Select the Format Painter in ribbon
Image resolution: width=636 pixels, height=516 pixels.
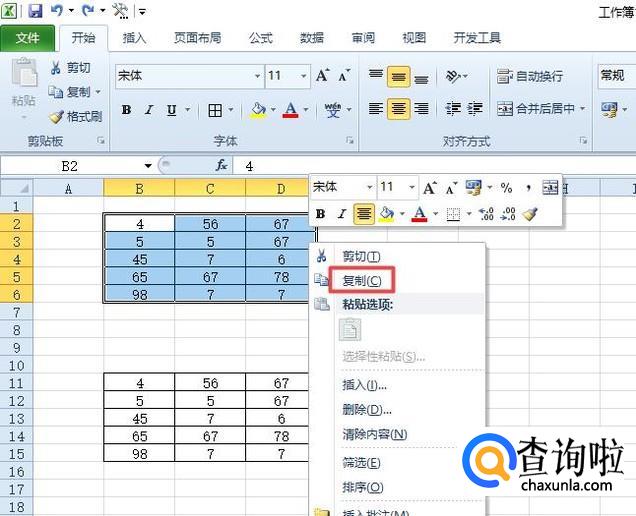(x=75, y=117)
